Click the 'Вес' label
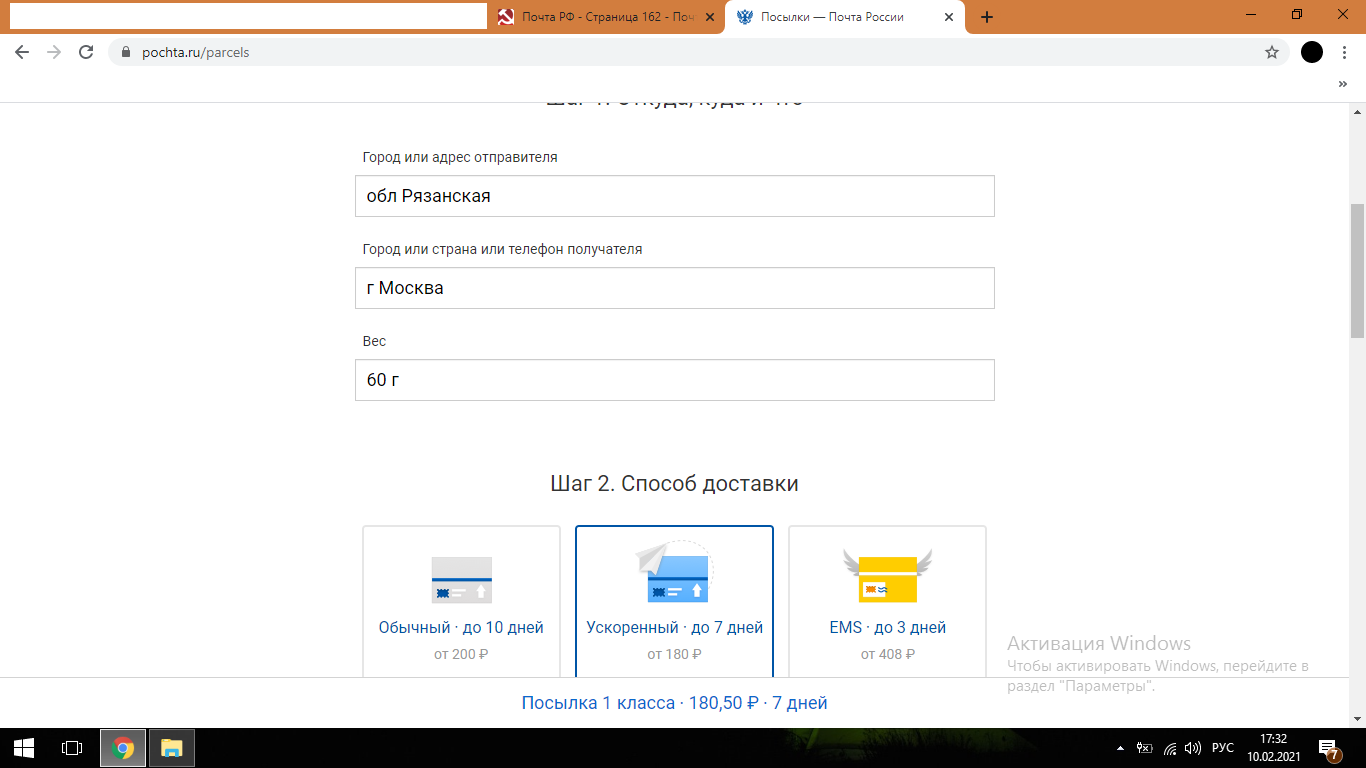1366x768 pixels. pos(374,341)
